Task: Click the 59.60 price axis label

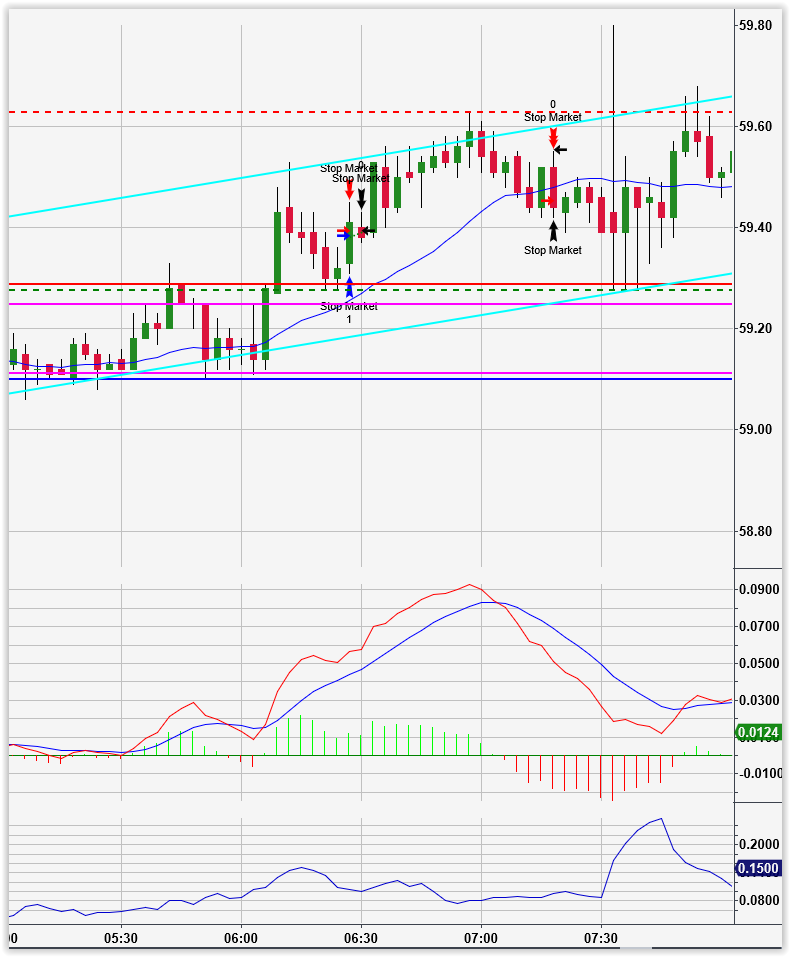Action: pyautogui.click(x=755, y=127)
